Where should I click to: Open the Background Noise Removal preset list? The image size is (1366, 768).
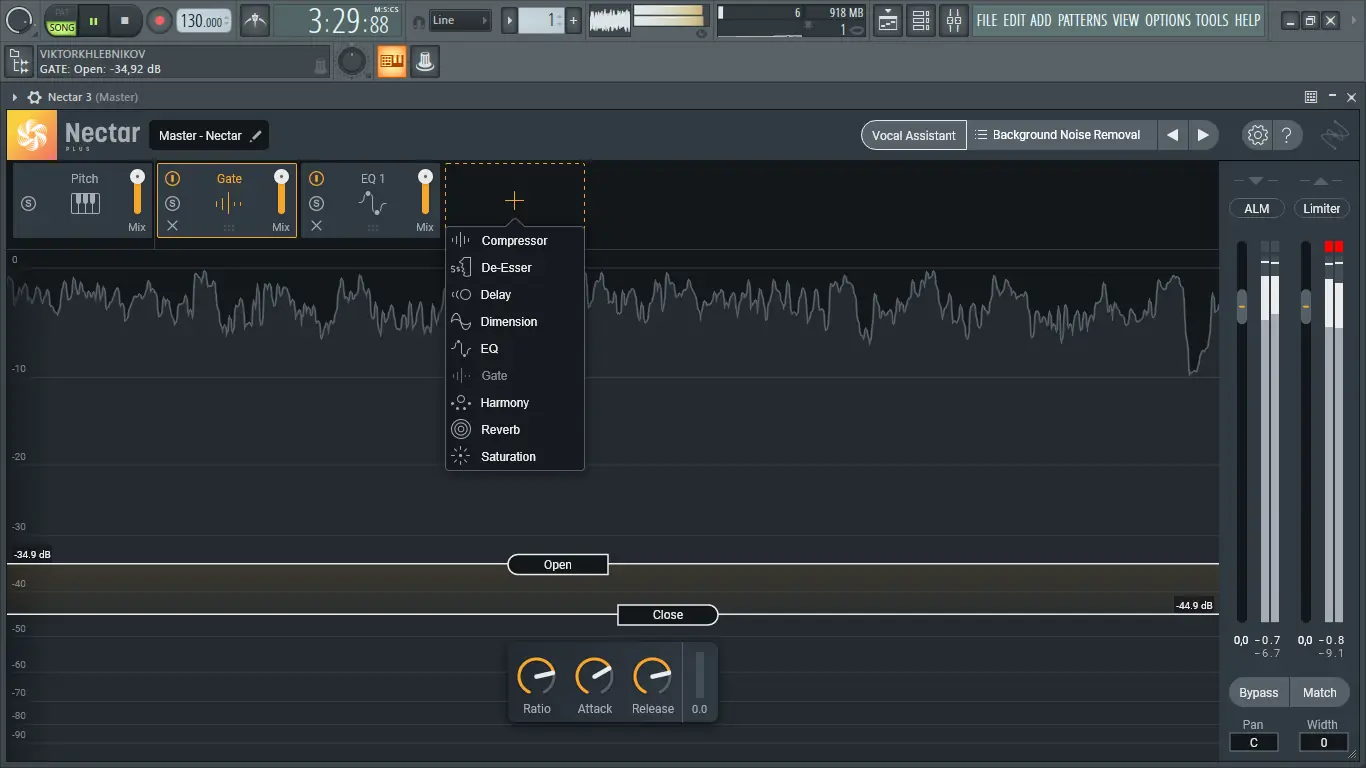1062,135
